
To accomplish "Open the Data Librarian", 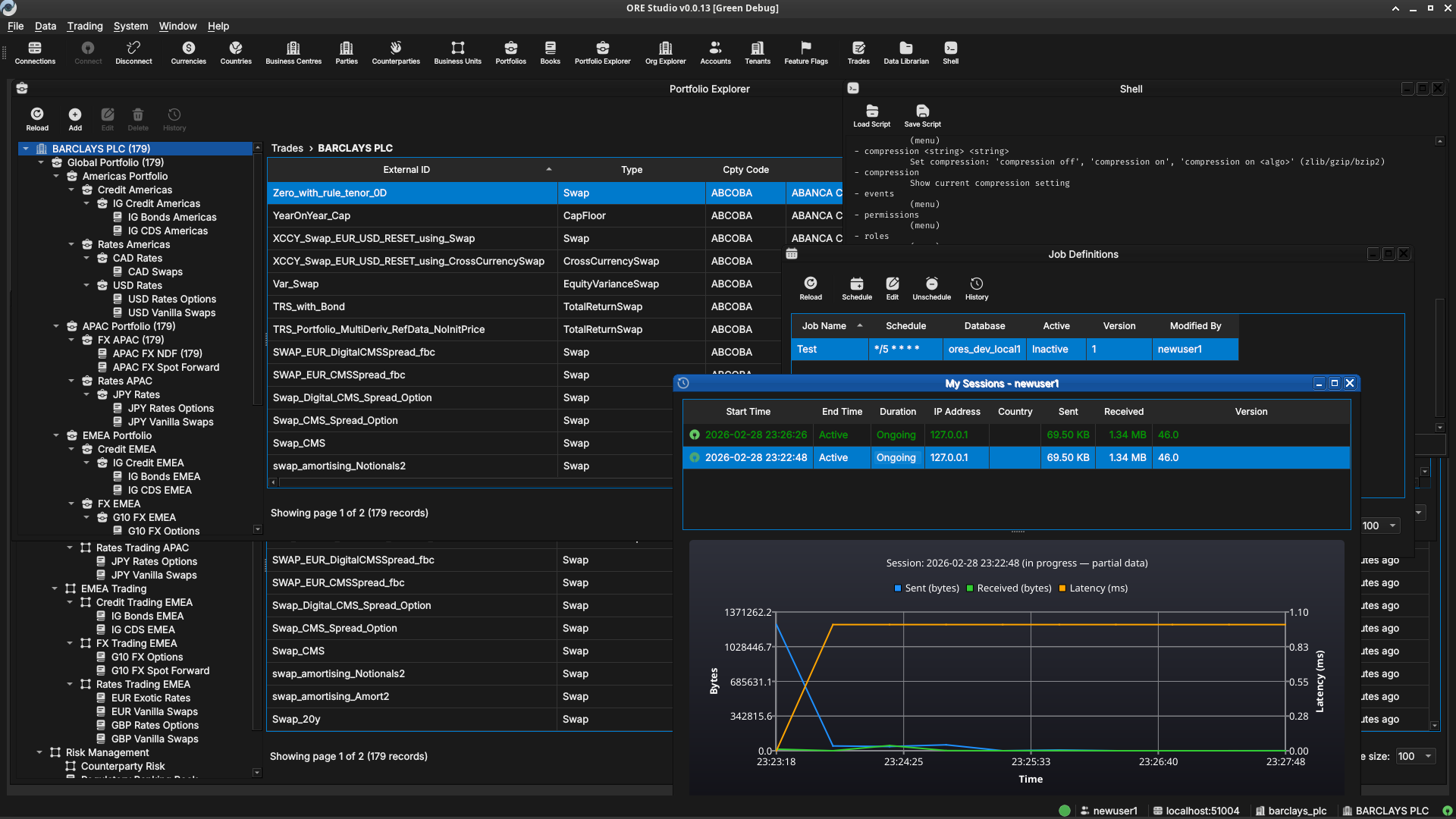I will pyautogui.click(x=905, y=52).
